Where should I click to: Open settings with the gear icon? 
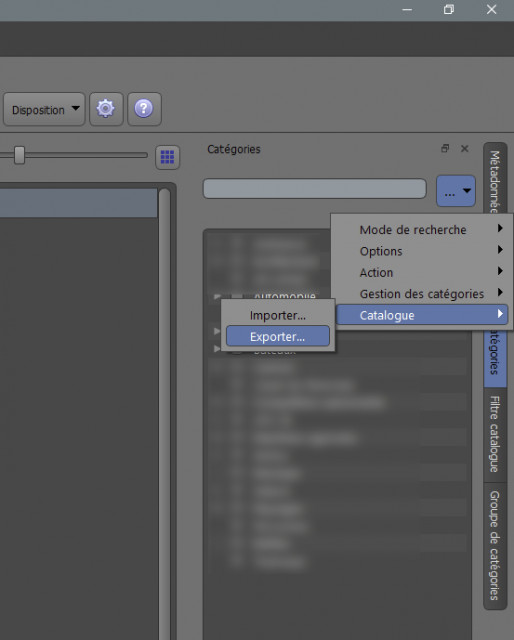[106, 109]
